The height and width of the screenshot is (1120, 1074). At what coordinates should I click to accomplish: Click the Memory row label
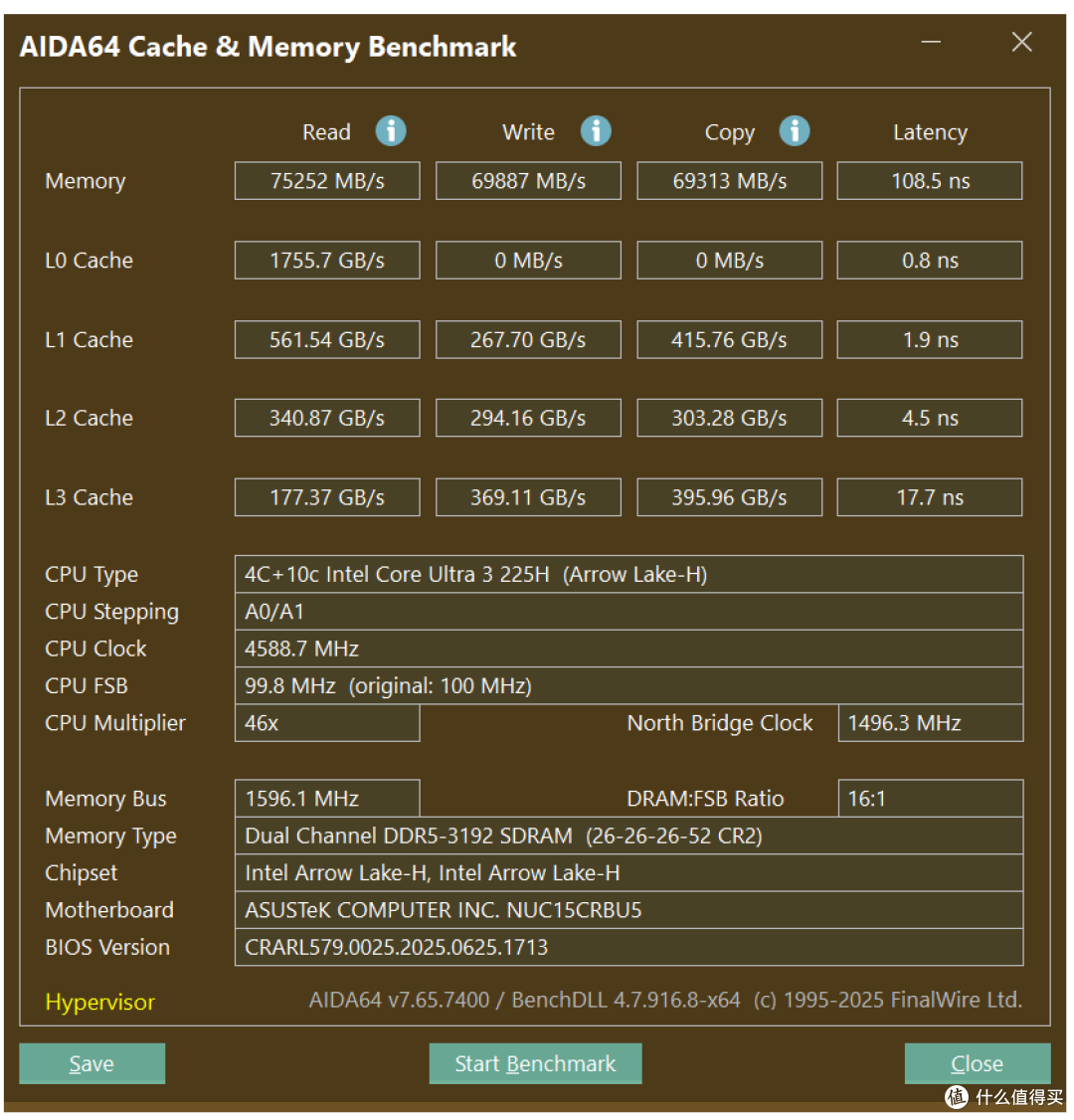85,181
